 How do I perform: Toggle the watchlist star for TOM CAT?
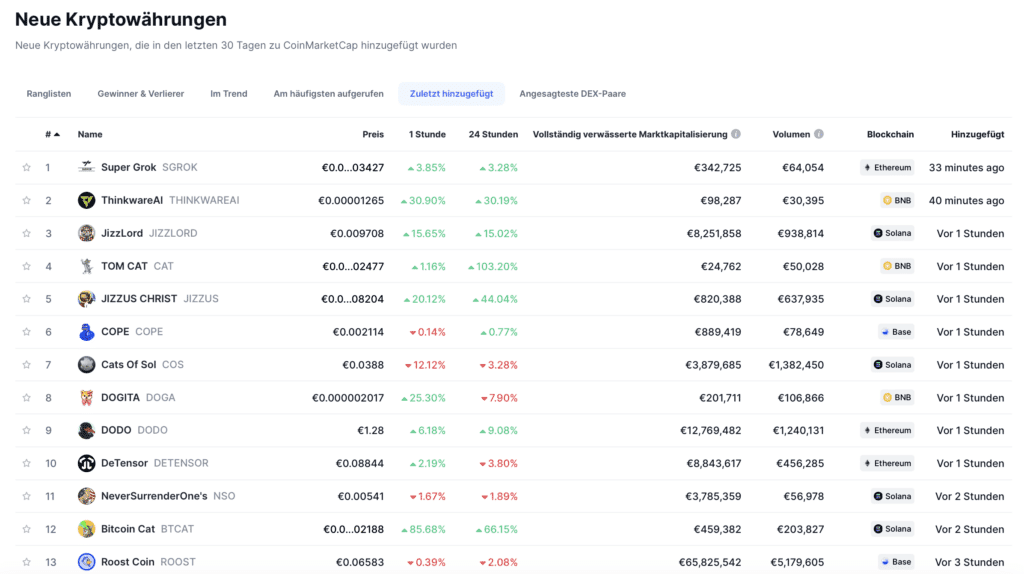click(27, 267)
